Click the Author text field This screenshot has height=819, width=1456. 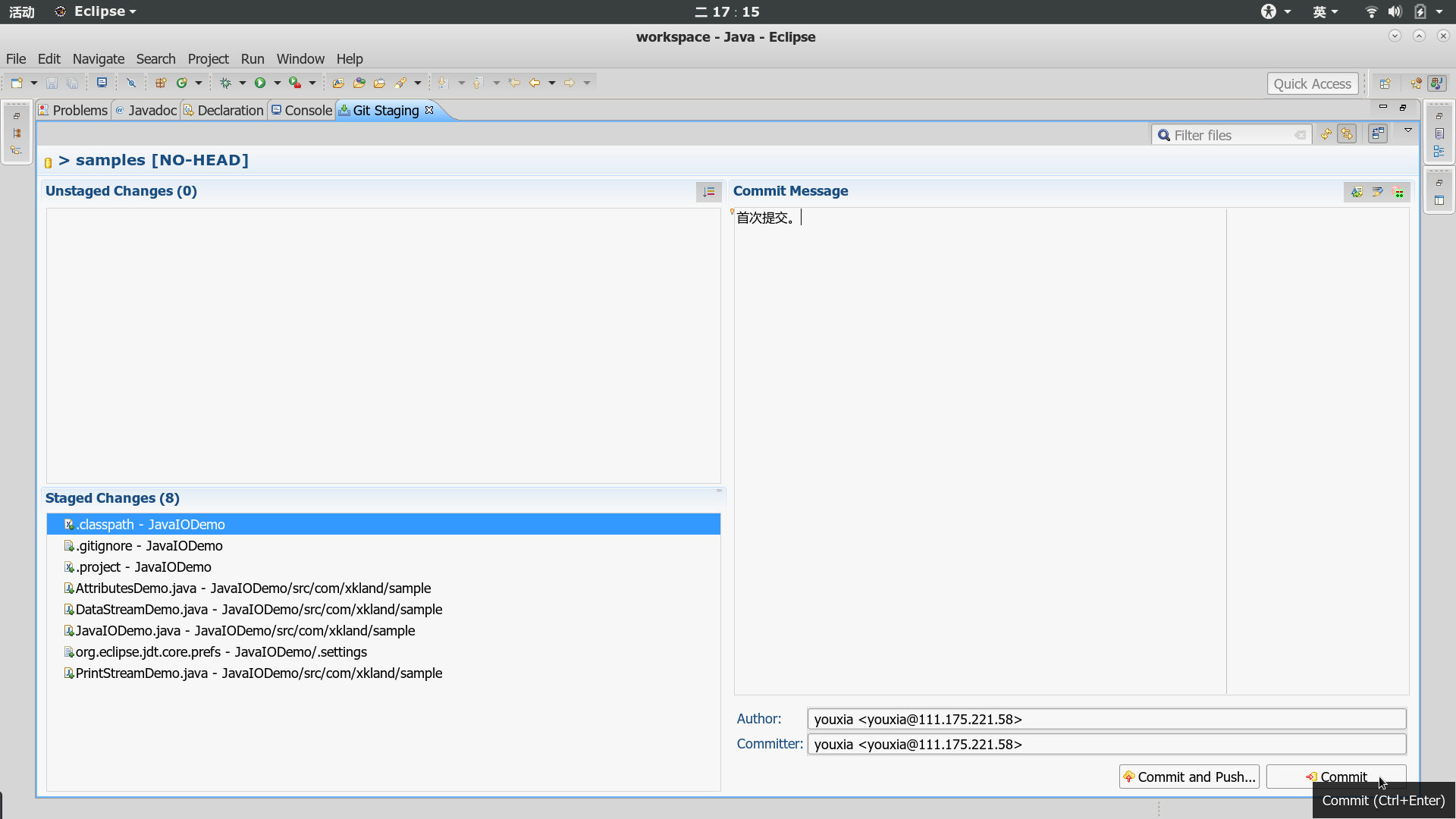(x=1106, y=719)
